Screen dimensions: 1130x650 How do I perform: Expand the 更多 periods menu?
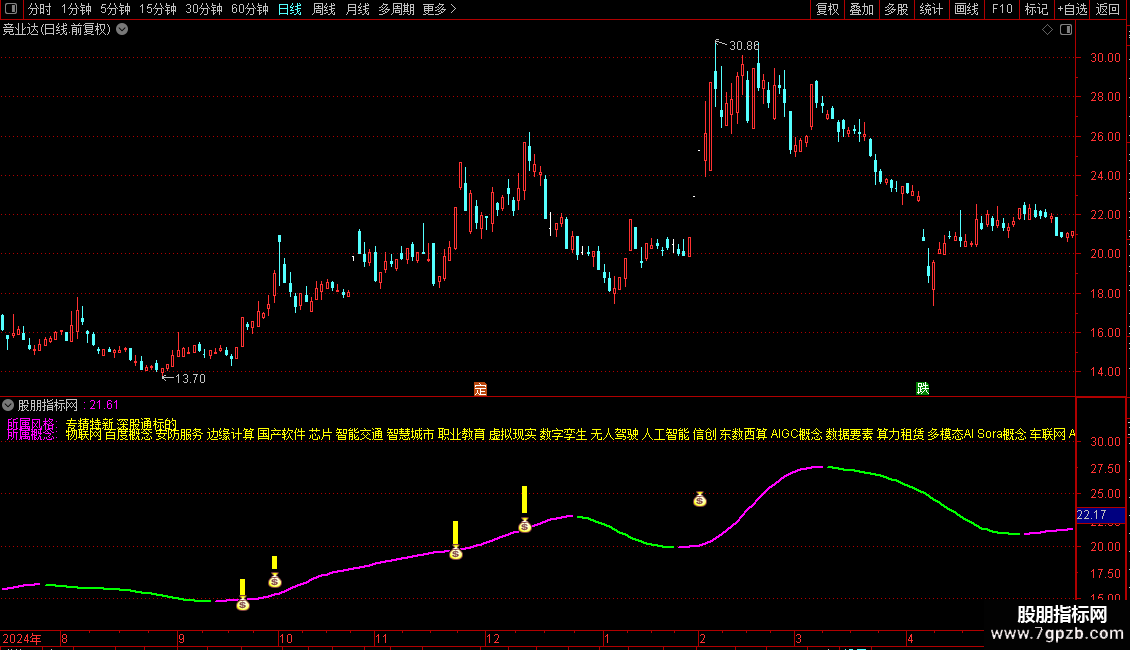(x=439, y=9)
